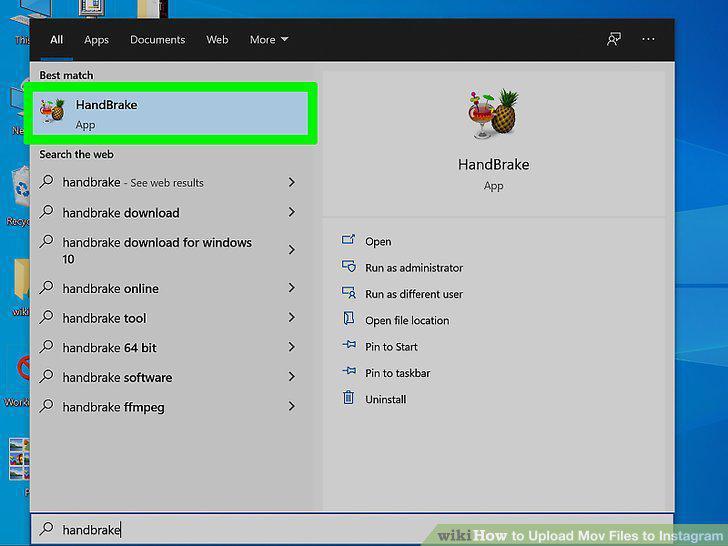Expand chevron next to 'handbrake download'
The image size is (728, 546).
(x=292, y=212)
